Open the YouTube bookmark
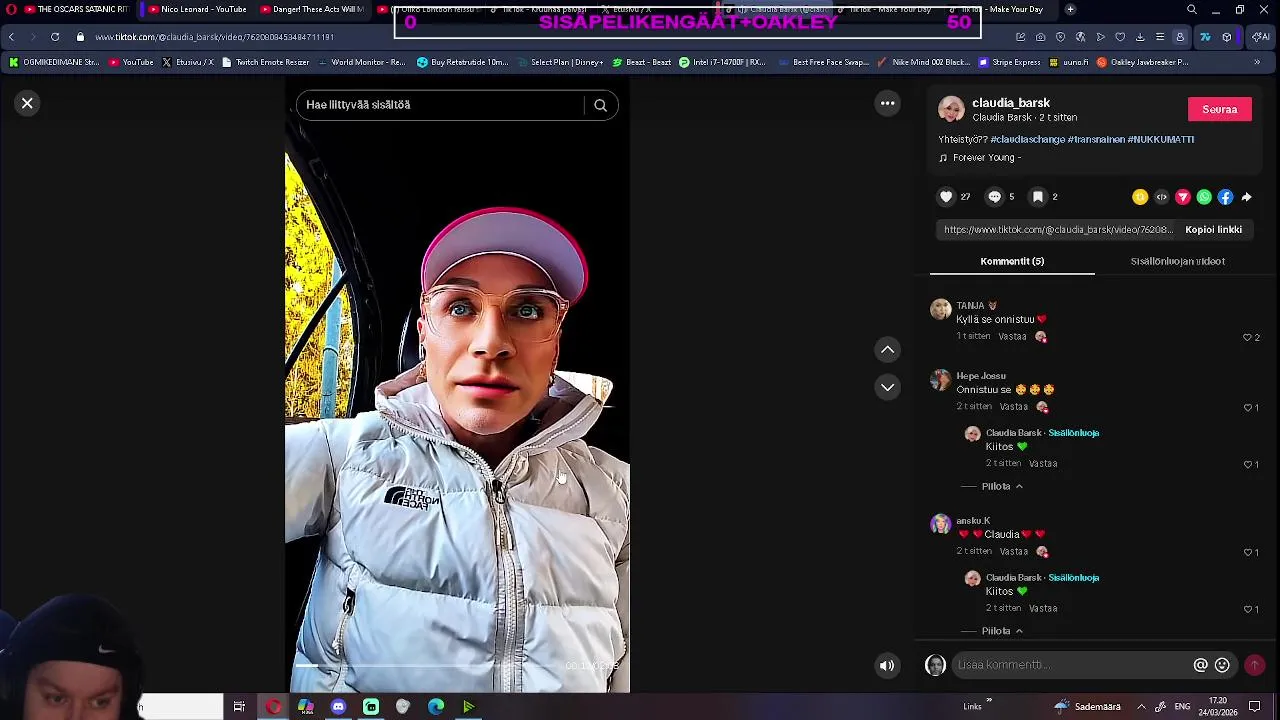The width and height of the screenshot is (1280, 720). (x=131, y=62)
